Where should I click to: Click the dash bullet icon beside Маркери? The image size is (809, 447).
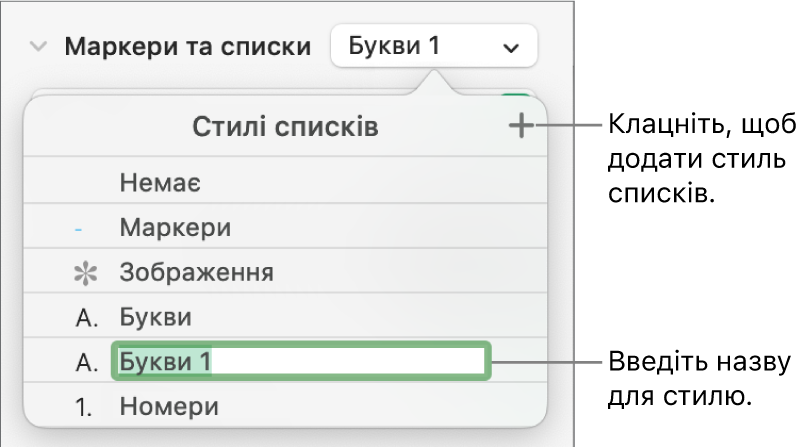coord(79,229)
